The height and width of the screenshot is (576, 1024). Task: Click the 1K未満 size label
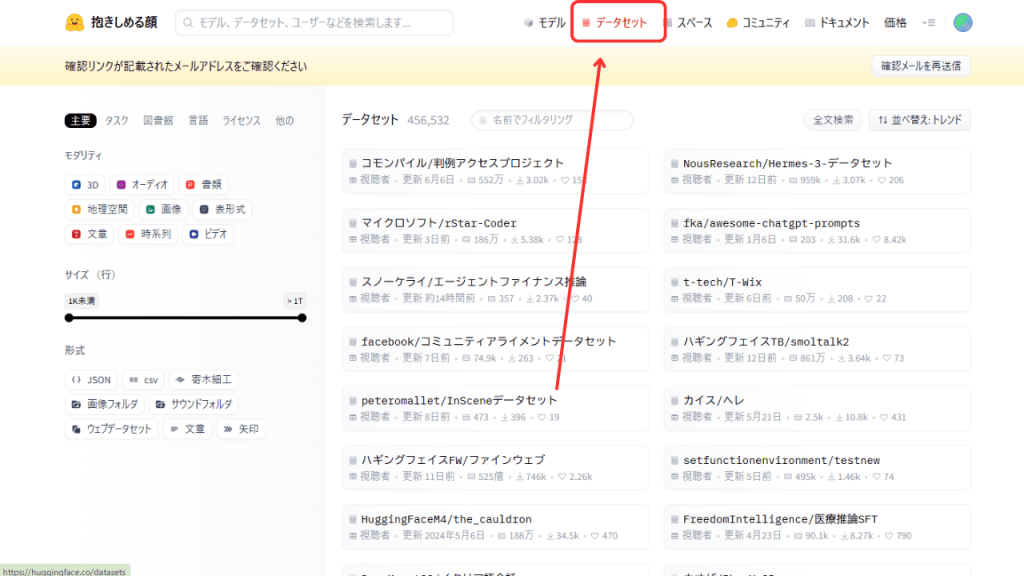(x=82, y=301)
